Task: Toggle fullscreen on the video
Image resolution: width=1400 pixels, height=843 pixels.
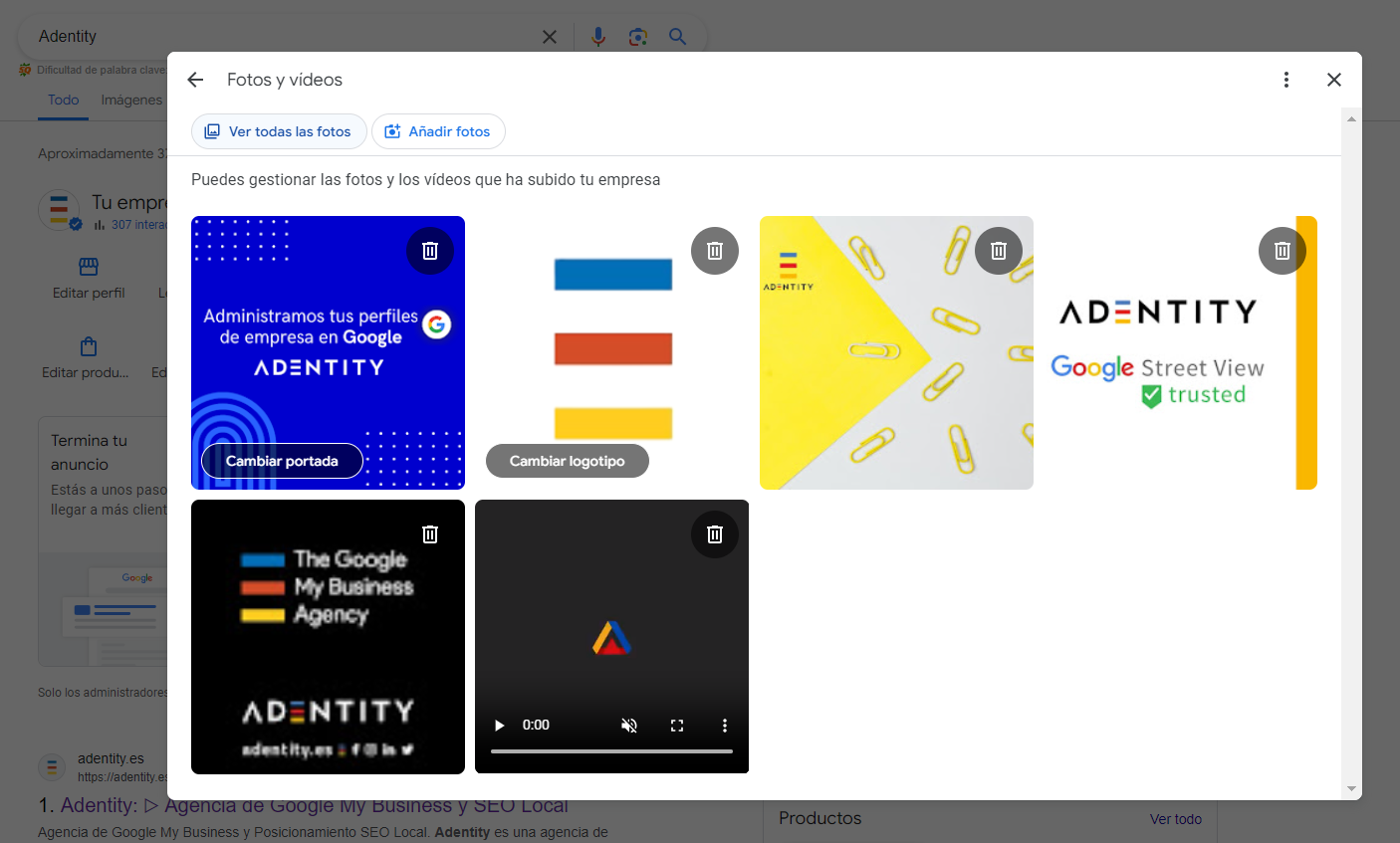Action: click(x=677, y=726)
